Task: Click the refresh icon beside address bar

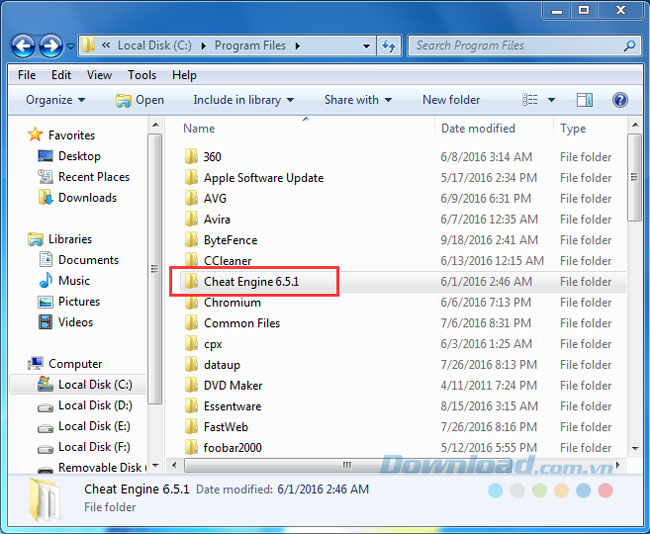Action: 390,45
